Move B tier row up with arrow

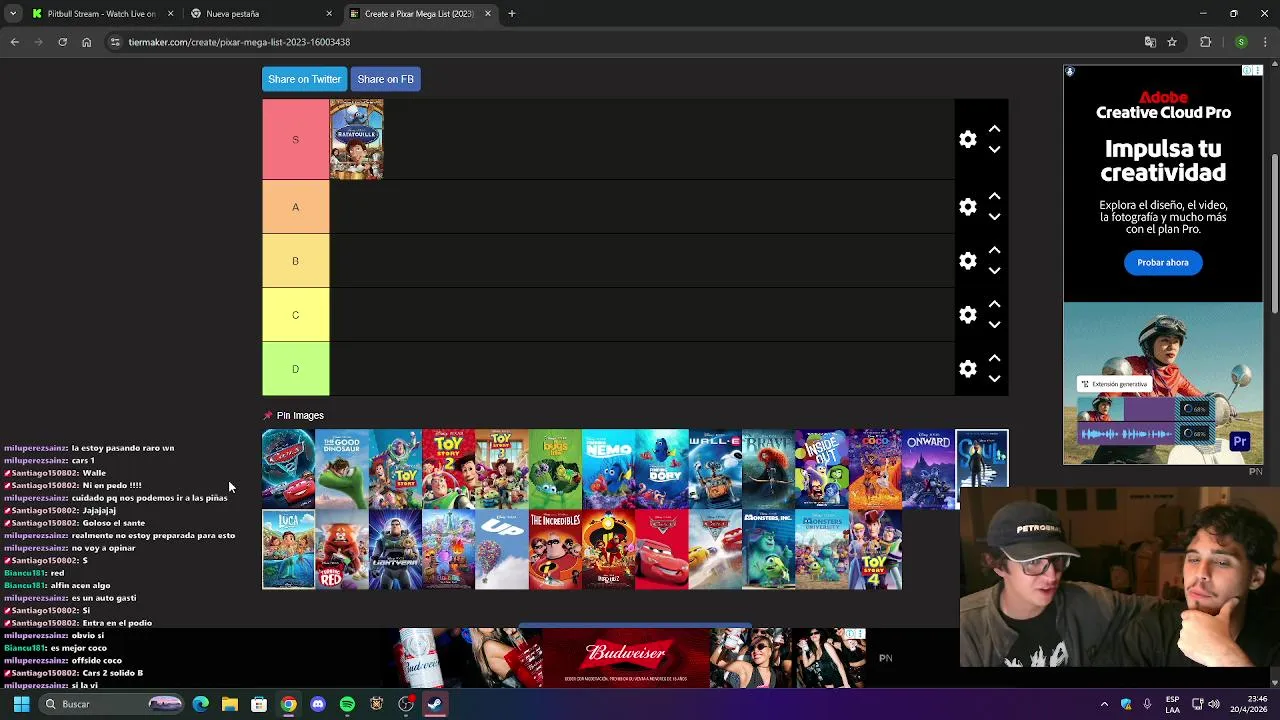tap(994, 250)
